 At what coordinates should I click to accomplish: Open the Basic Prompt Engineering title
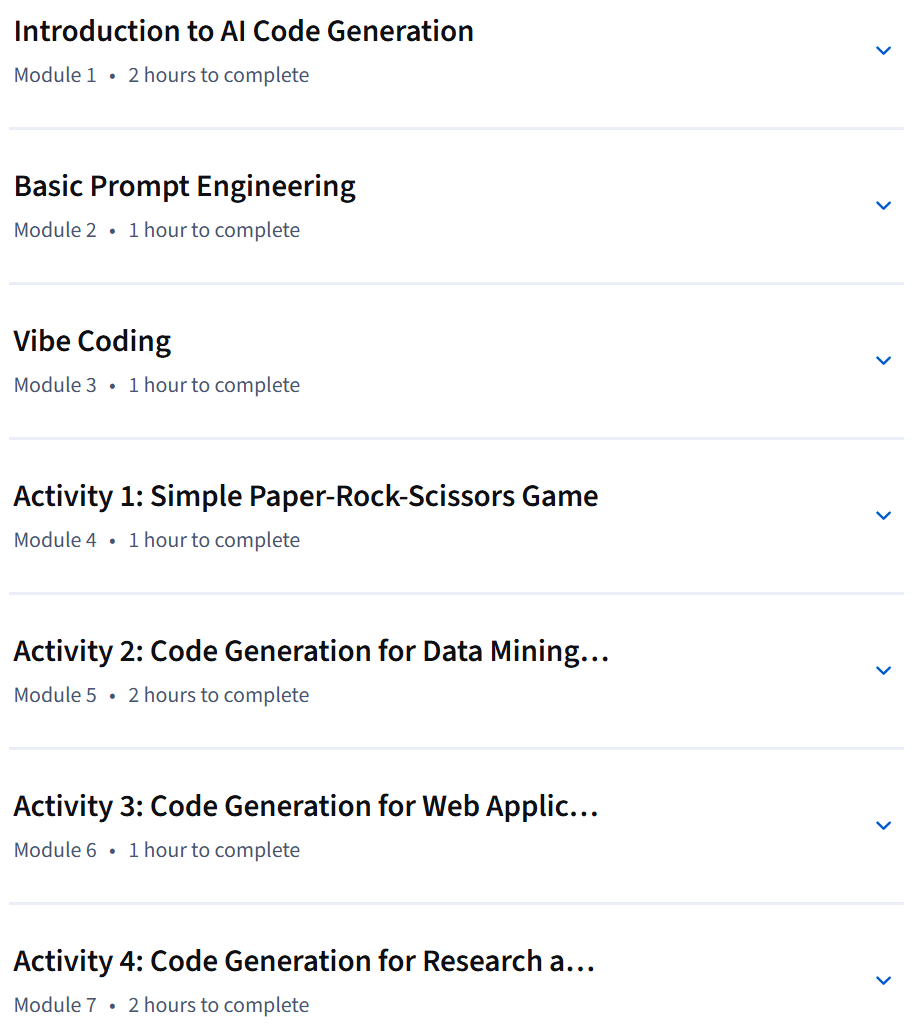click(185, 187)
